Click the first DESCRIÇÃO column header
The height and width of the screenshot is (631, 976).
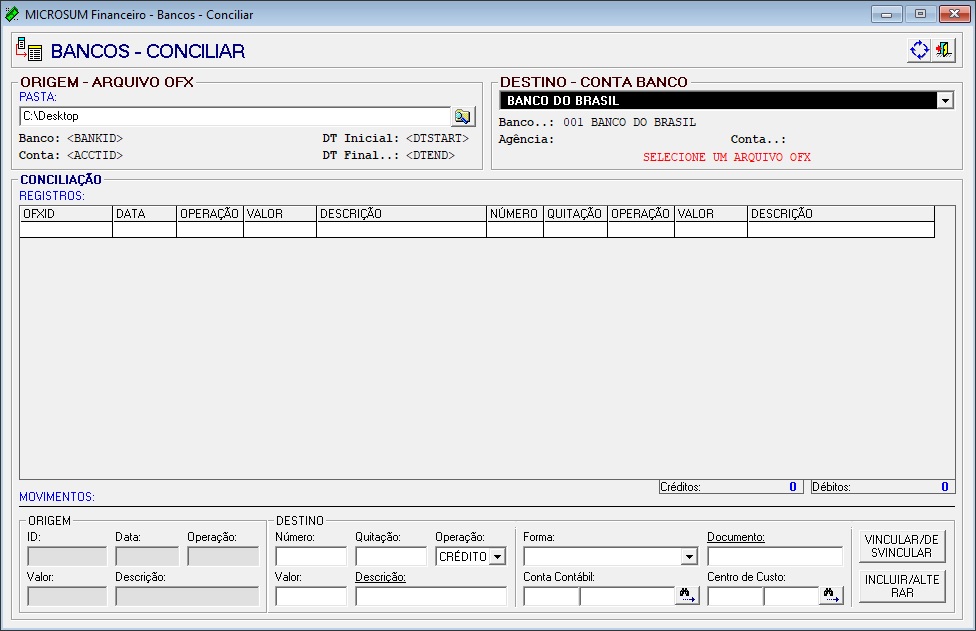click(401, 213)
